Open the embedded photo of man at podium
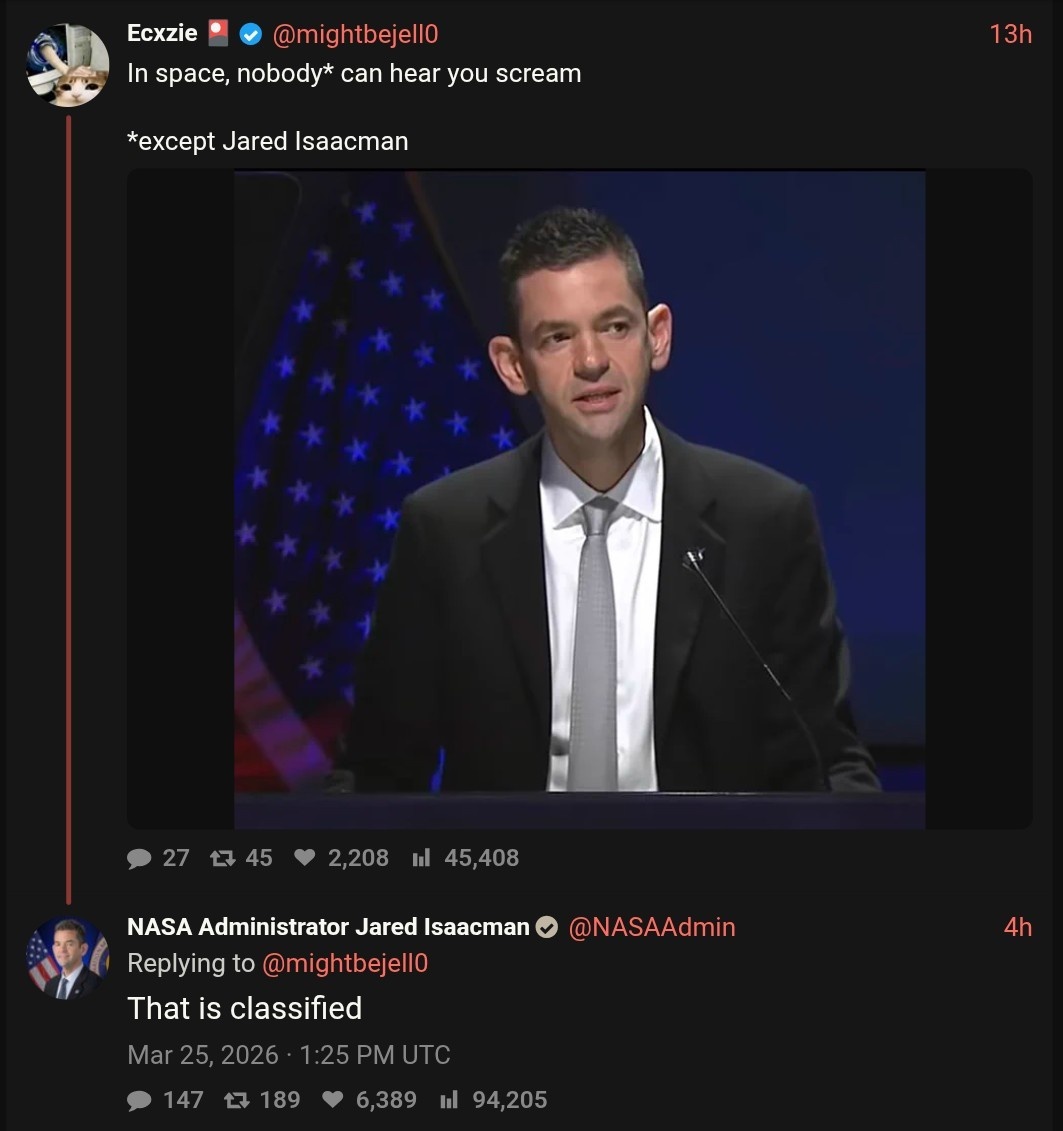The width and height of the screenshot is (1063, 1131). 580,499
